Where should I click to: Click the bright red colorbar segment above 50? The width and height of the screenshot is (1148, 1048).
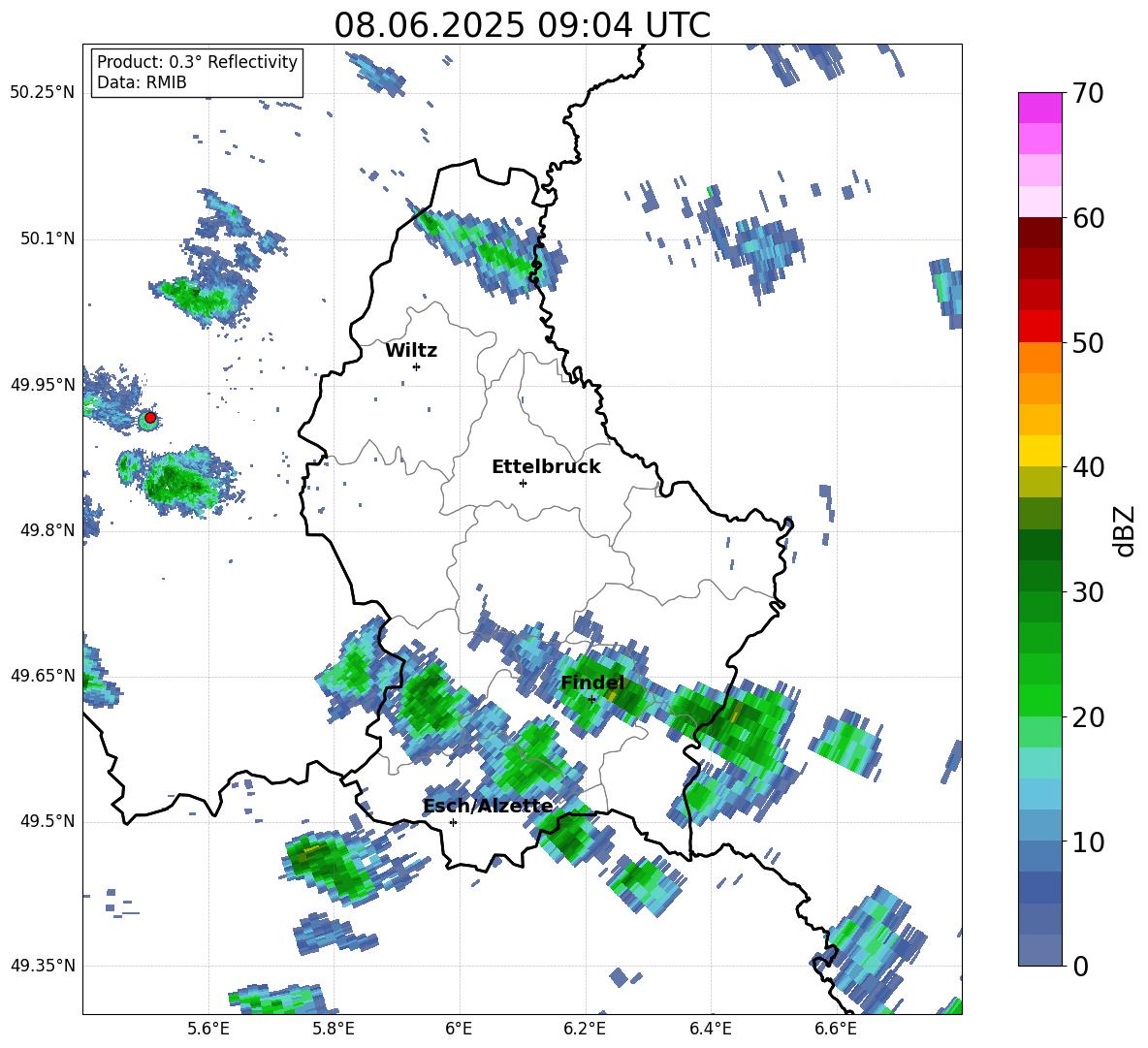coord(1039,327)
